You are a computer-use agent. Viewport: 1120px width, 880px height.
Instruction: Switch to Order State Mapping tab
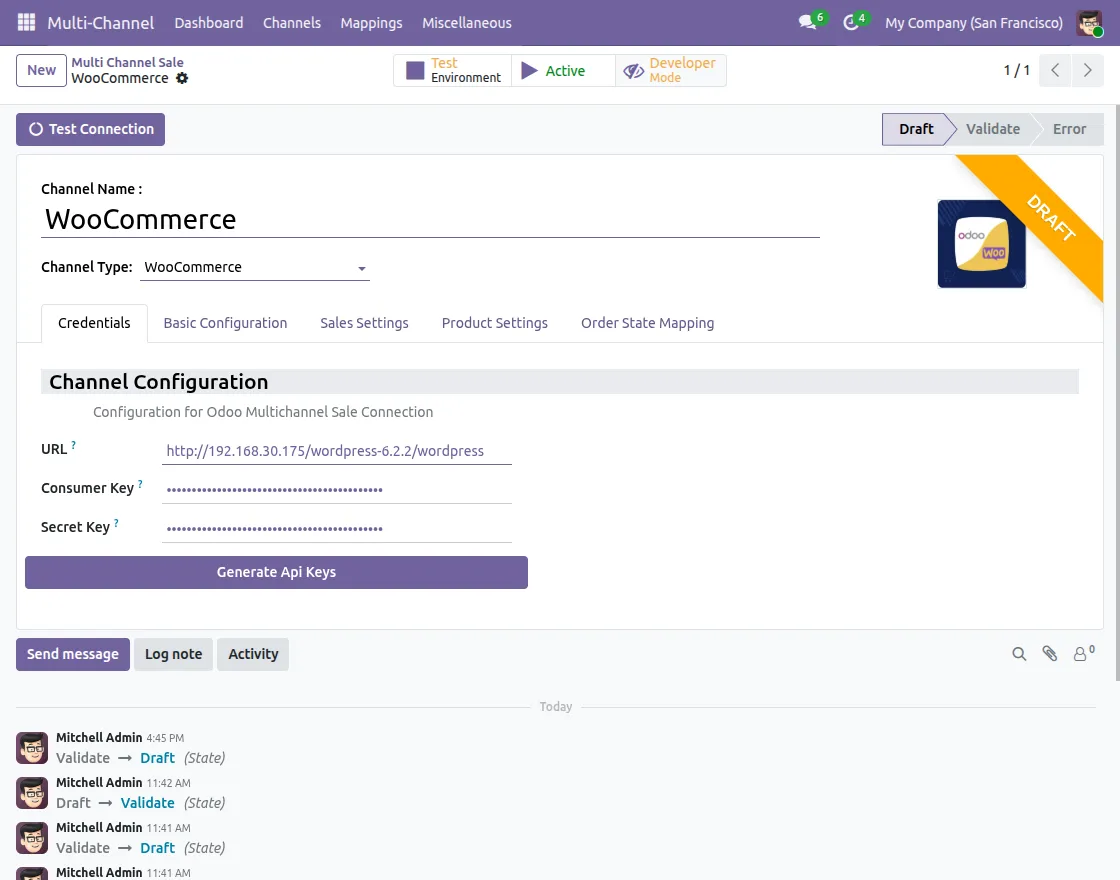[647, 323]
